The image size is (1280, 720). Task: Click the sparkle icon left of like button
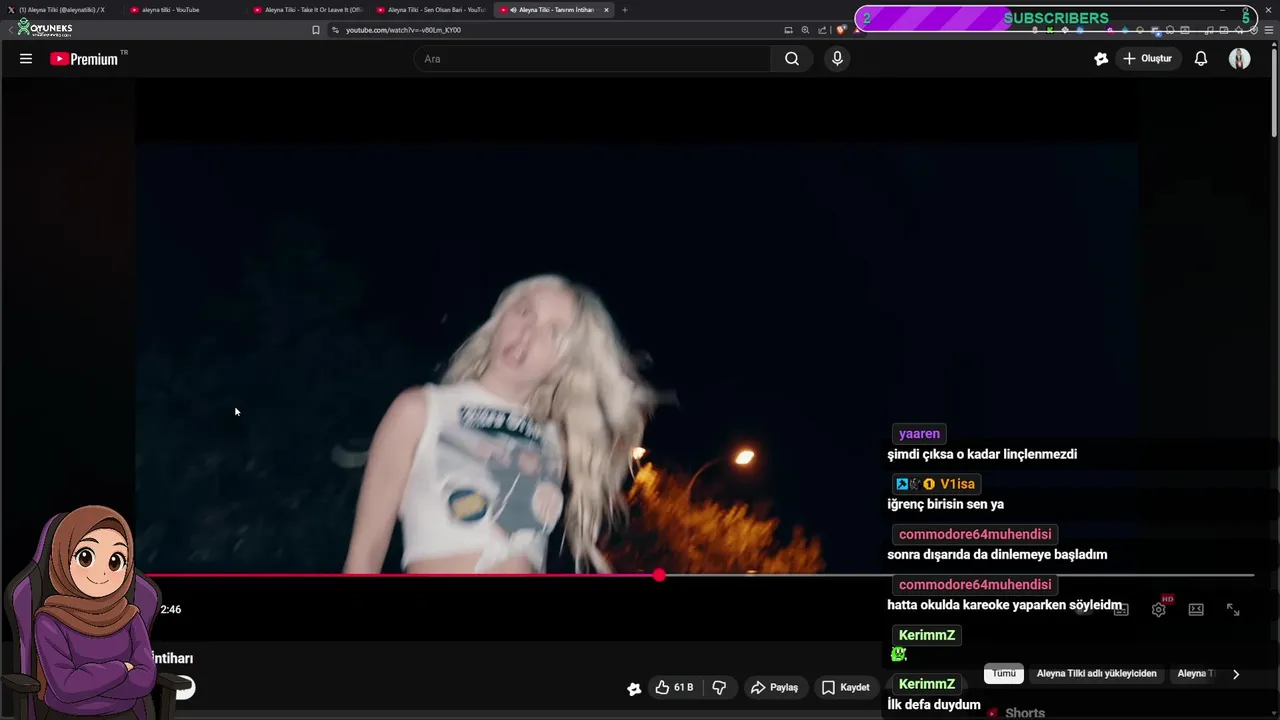[634, 688]
